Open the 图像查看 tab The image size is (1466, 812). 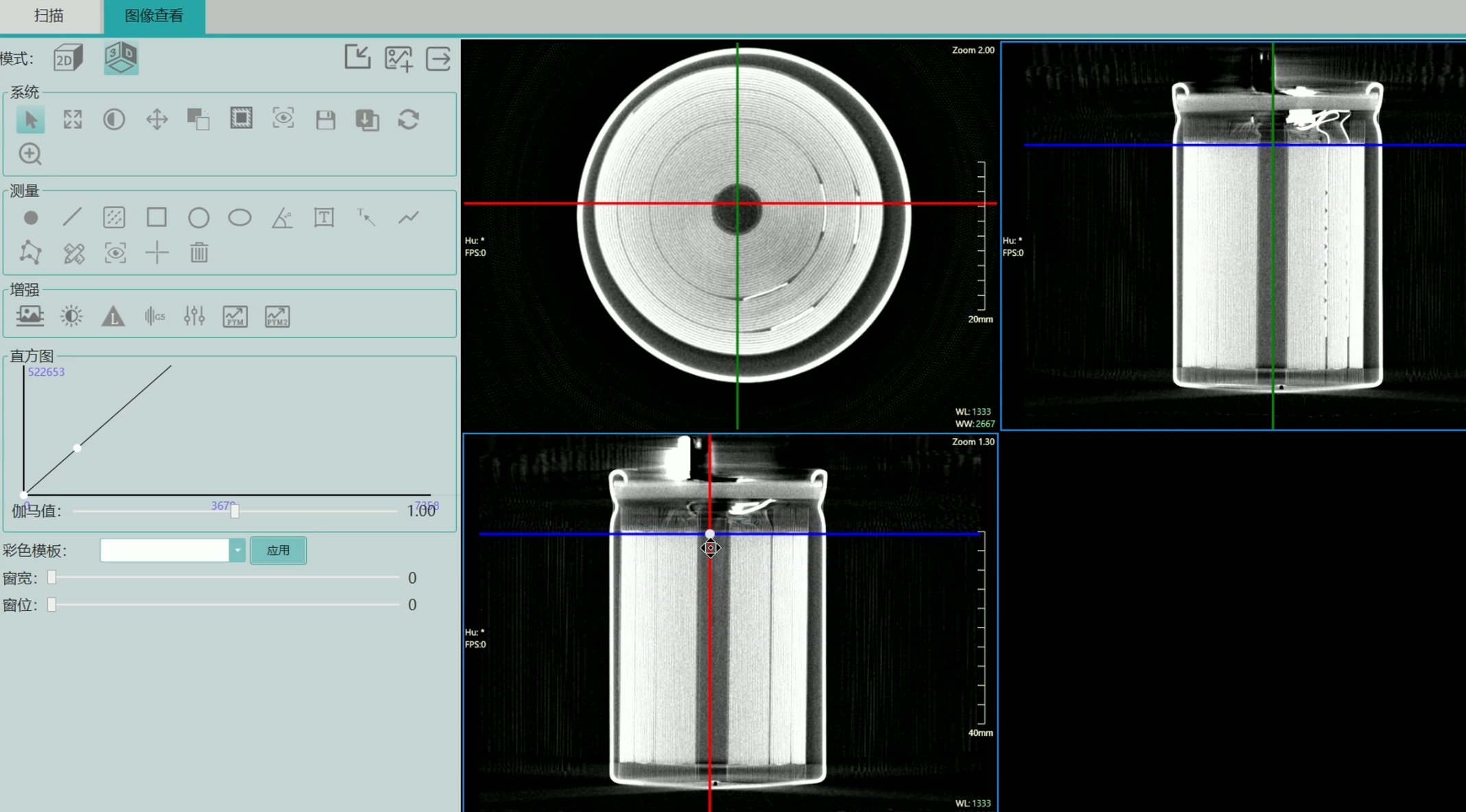154,16
